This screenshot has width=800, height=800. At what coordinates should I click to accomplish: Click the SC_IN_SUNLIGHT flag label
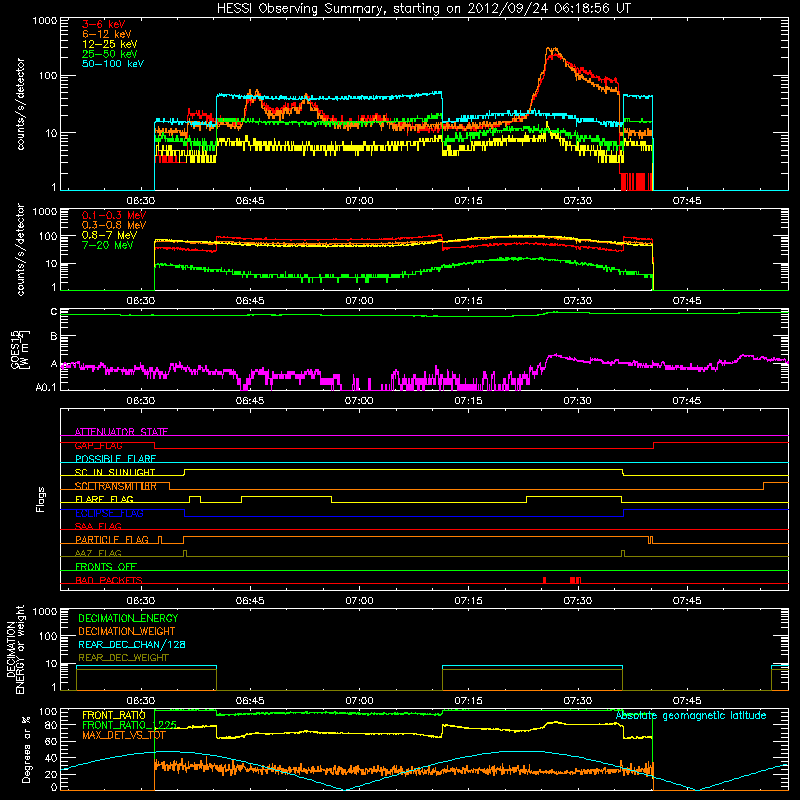[115, 472]
